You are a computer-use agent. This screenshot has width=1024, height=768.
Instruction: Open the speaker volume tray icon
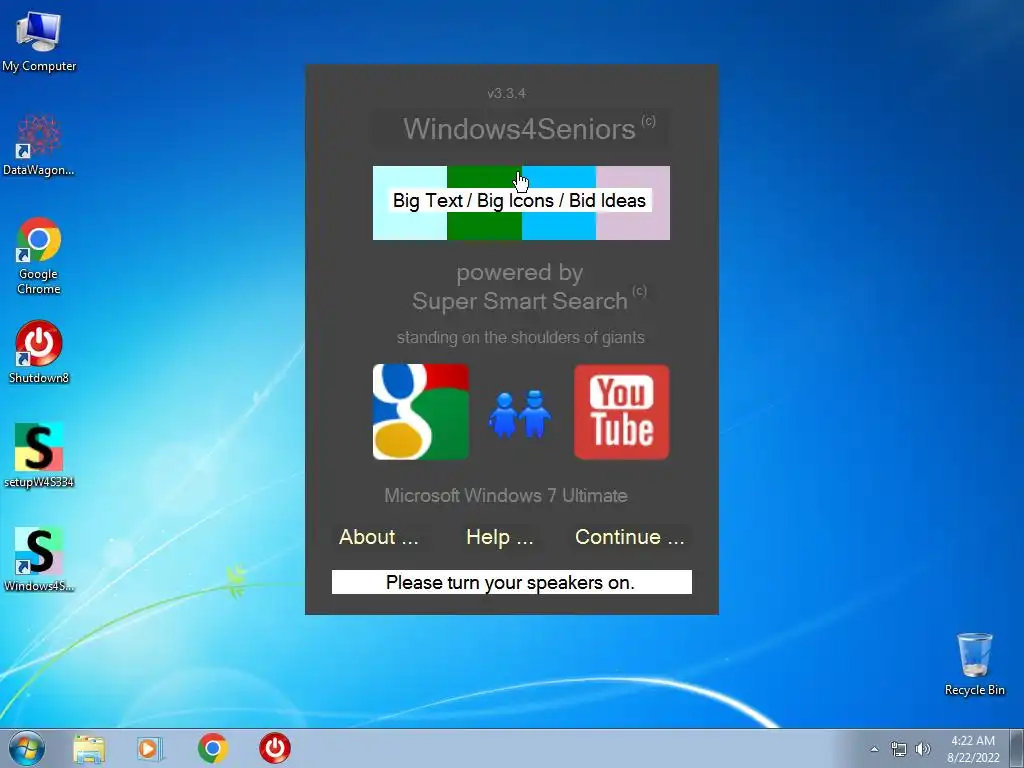(x=923, y=749)
